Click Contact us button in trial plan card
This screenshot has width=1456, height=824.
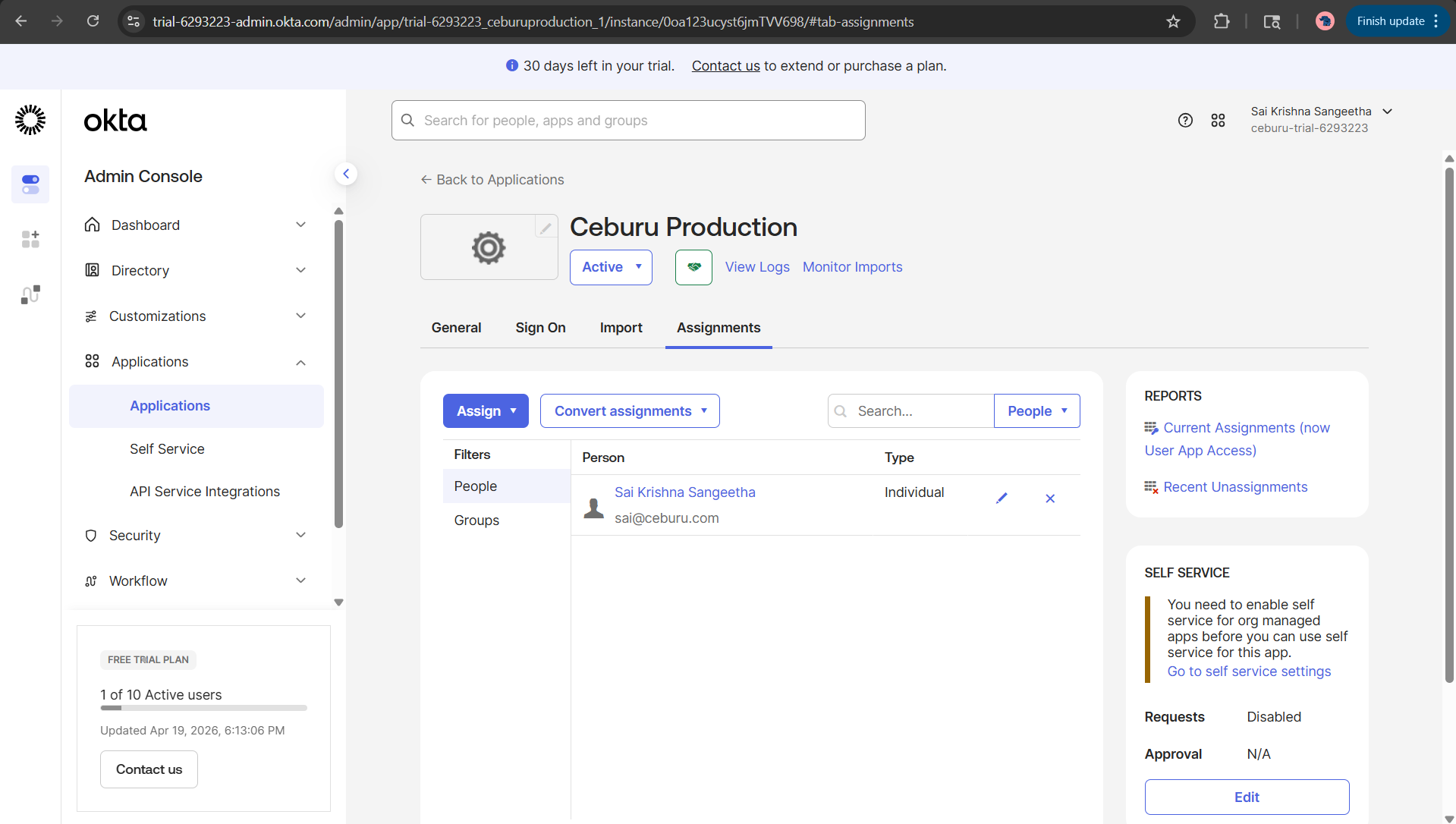point(149,769)
